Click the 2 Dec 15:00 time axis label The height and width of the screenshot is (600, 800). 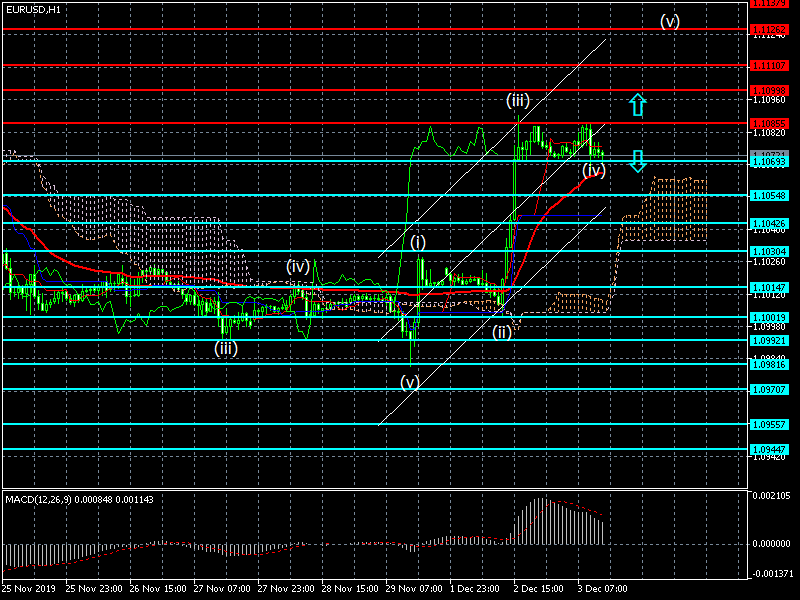point(539,589)
